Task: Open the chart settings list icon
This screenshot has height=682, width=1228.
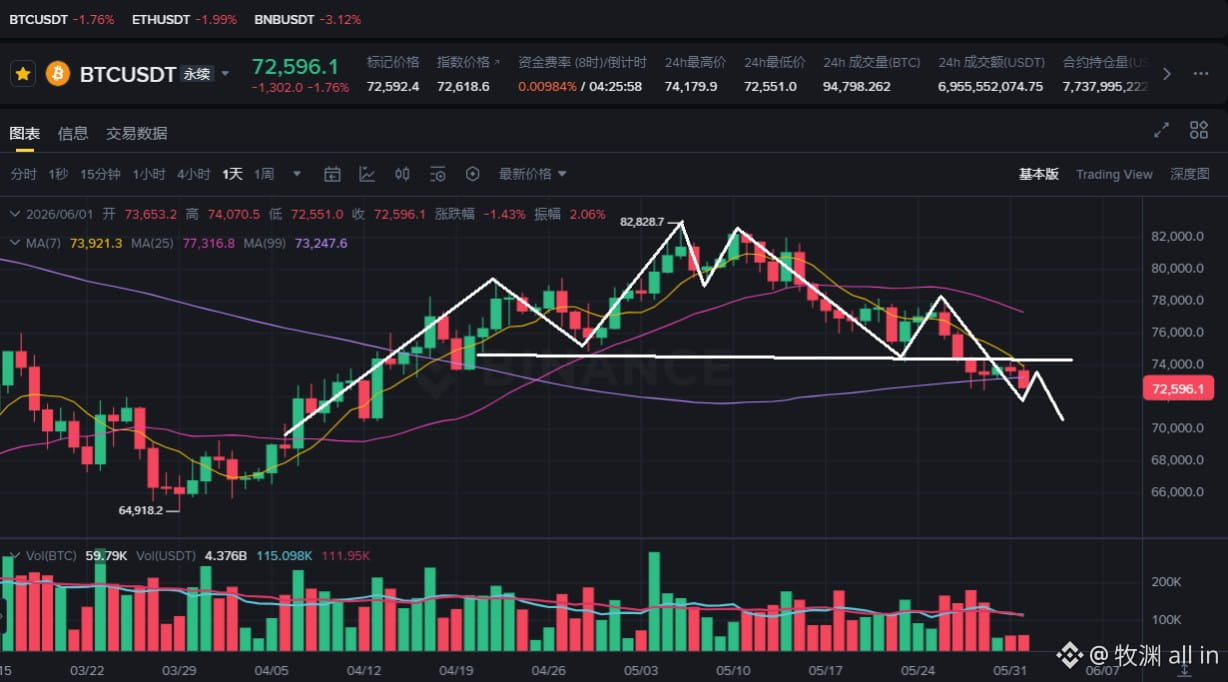Action: pyautogui.click(x=437, y=174)
